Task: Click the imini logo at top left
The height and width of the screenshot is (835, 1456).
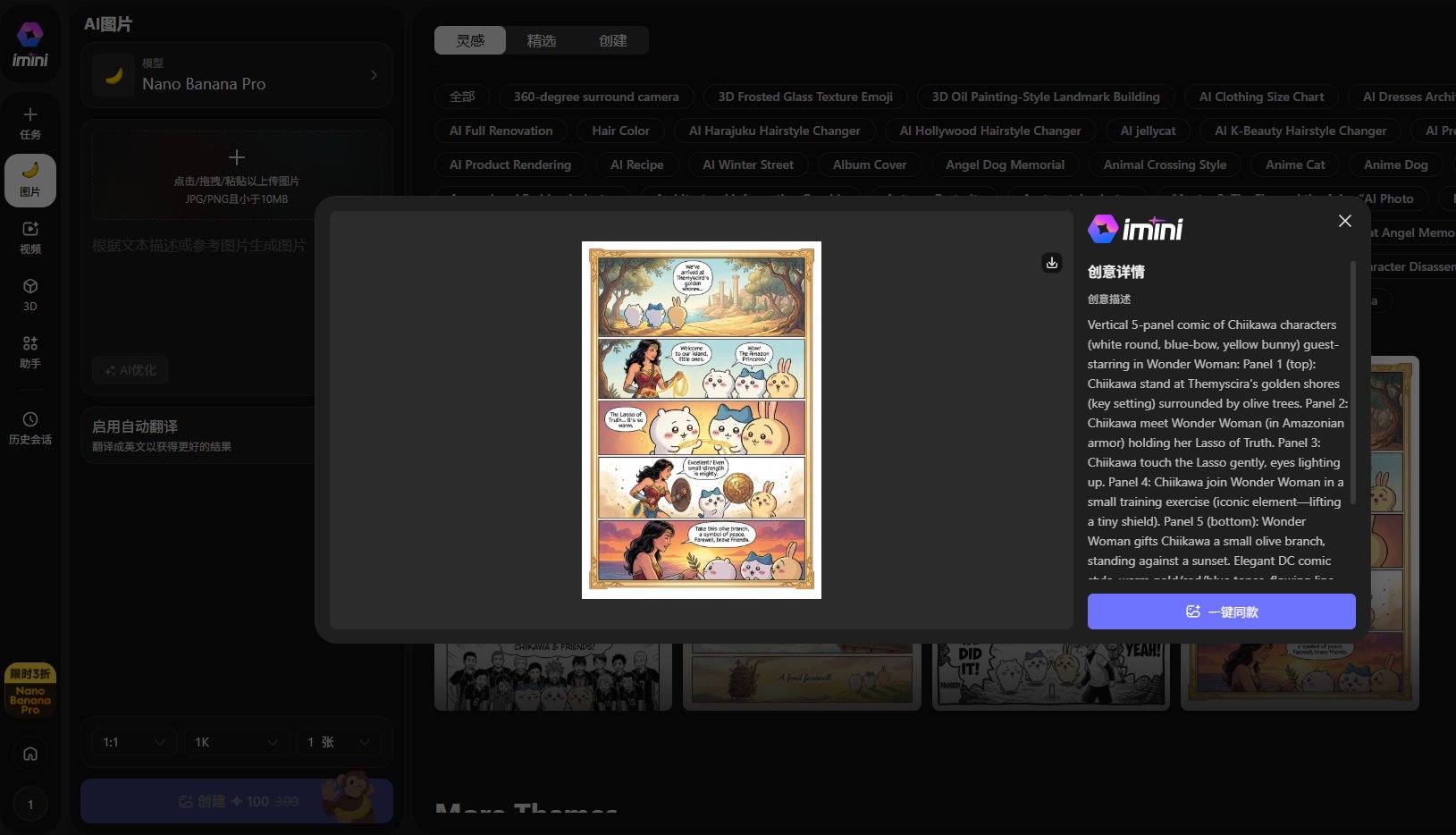Action: [x=30, y=46]
